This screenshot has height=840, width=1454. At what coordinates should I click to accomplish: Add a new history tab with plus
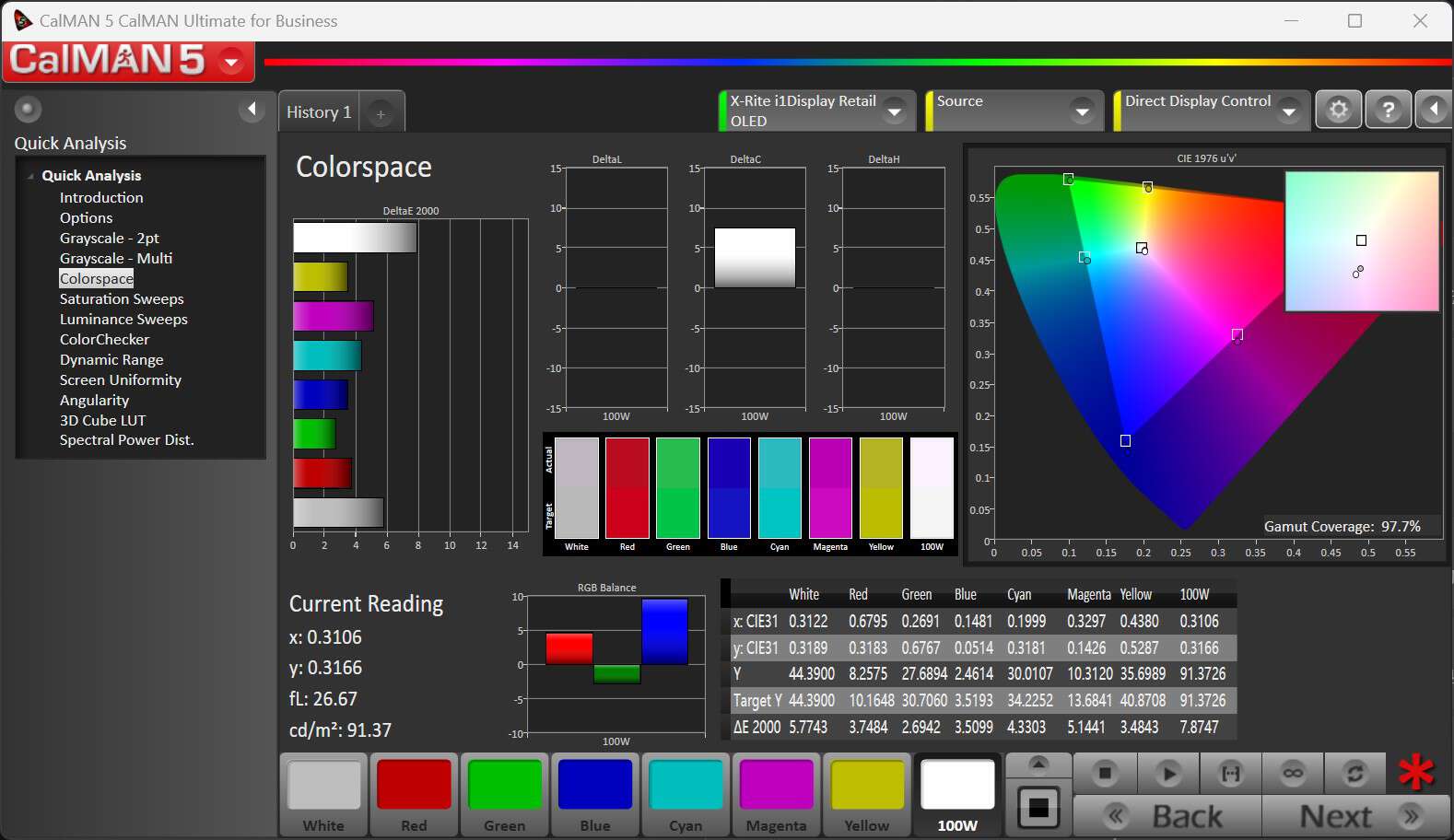[x=381, y=113]
